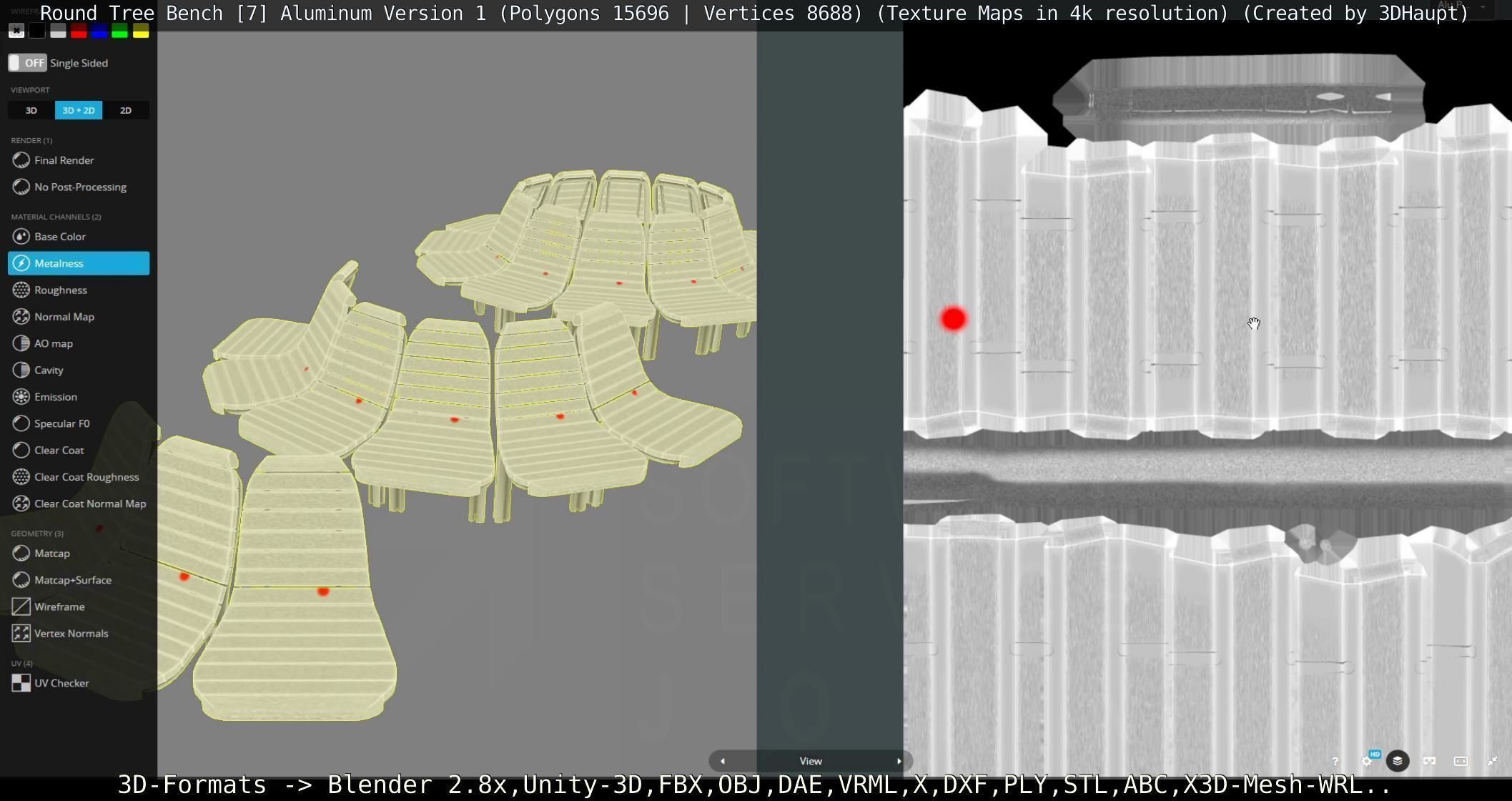Select the Final Render option
This screenshot has height=801, width=1512.
pyautogui.click(x=64, y=160)
